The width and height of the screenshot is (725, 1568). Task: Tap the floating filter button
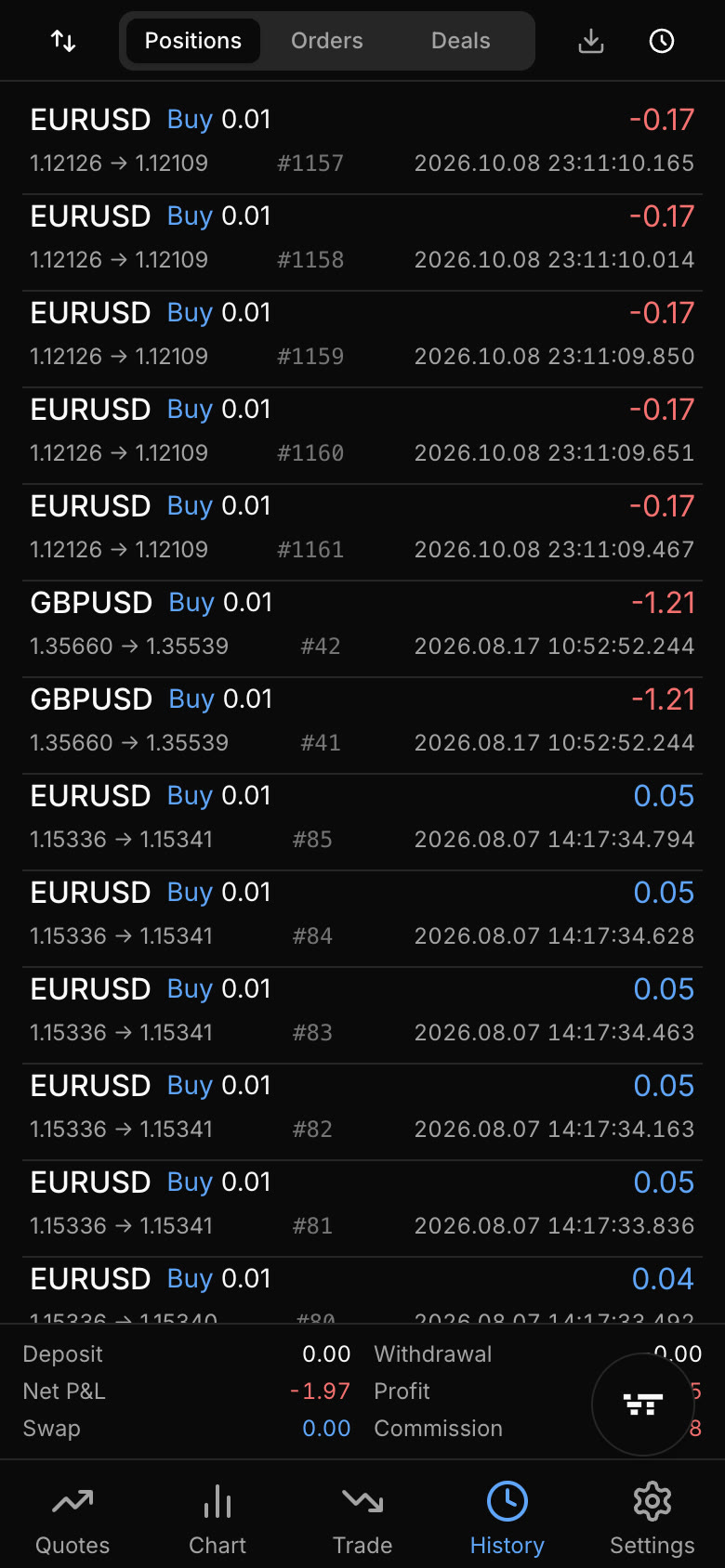(x=643, y=1405)
